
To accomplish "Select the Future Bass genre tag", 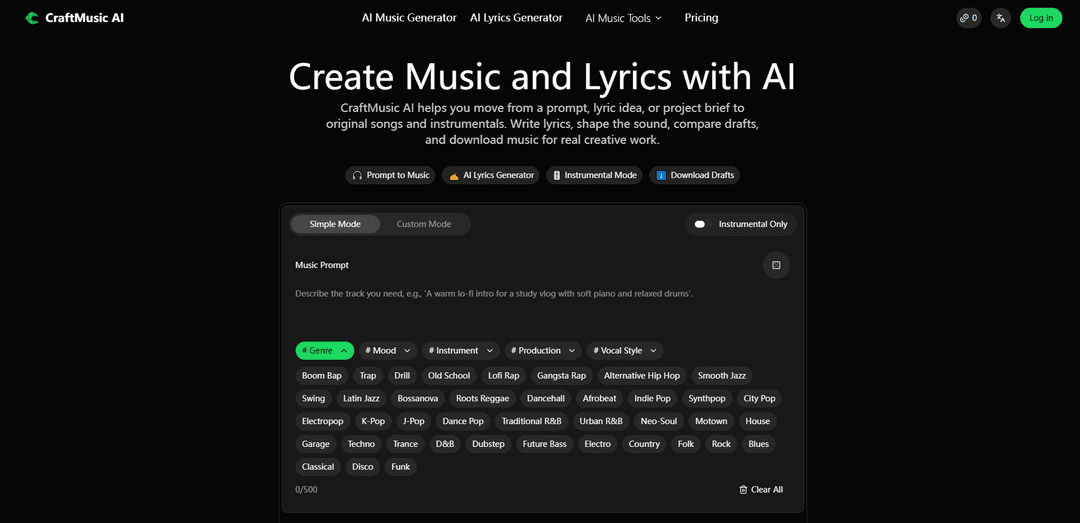I will point(545,444).
